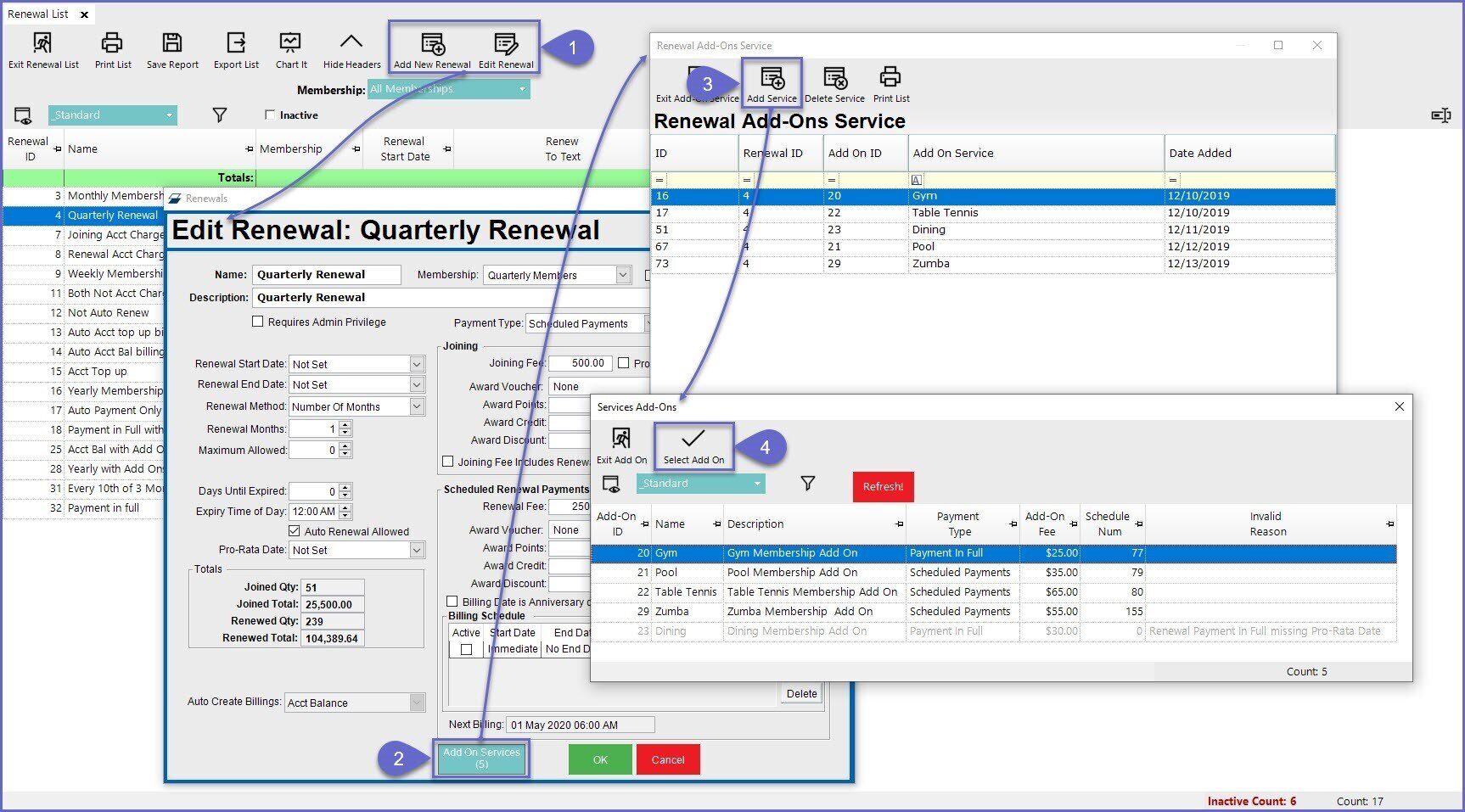Click Exit Renewal List icon

[x=42, y=42]
